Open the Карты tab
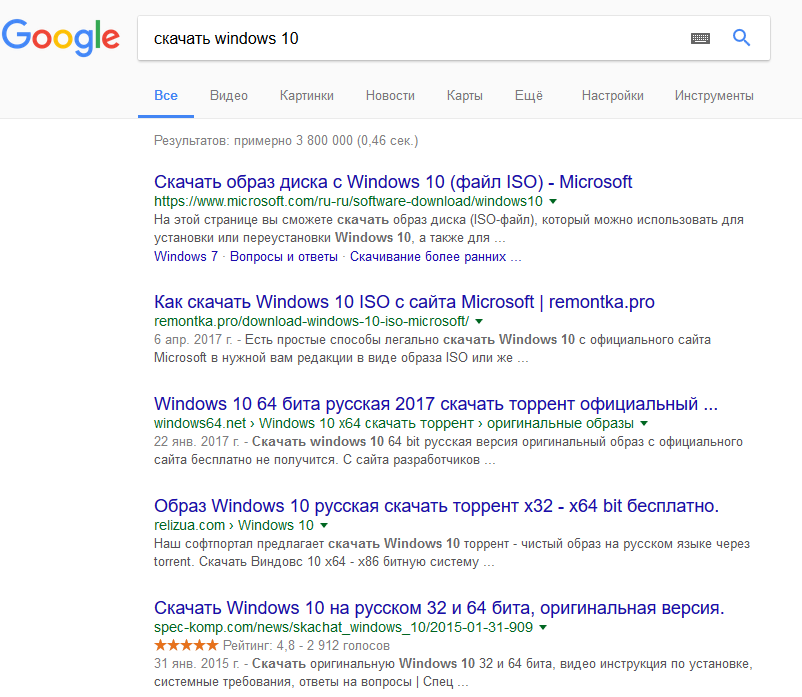802x697 pixels. (x=464, y=96)
